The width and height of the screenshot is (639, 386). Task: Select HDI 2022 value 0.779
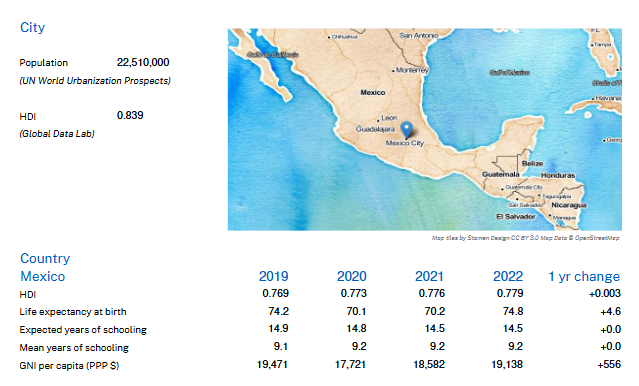pyautogui.click(x=510, y=293)
